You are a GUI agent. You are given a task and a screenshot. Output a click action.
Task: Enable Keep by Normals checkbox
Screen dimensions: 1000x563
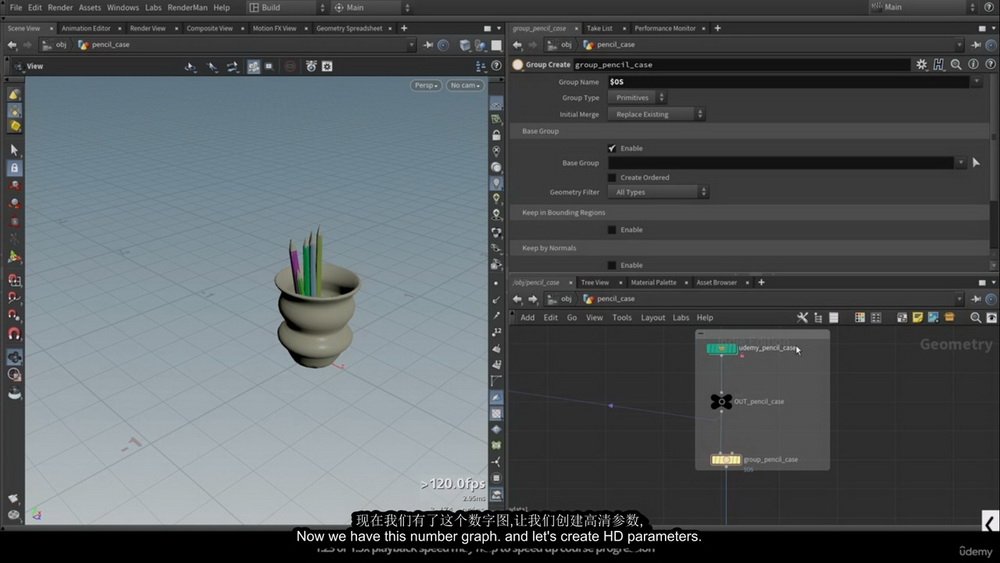point(612,265)
